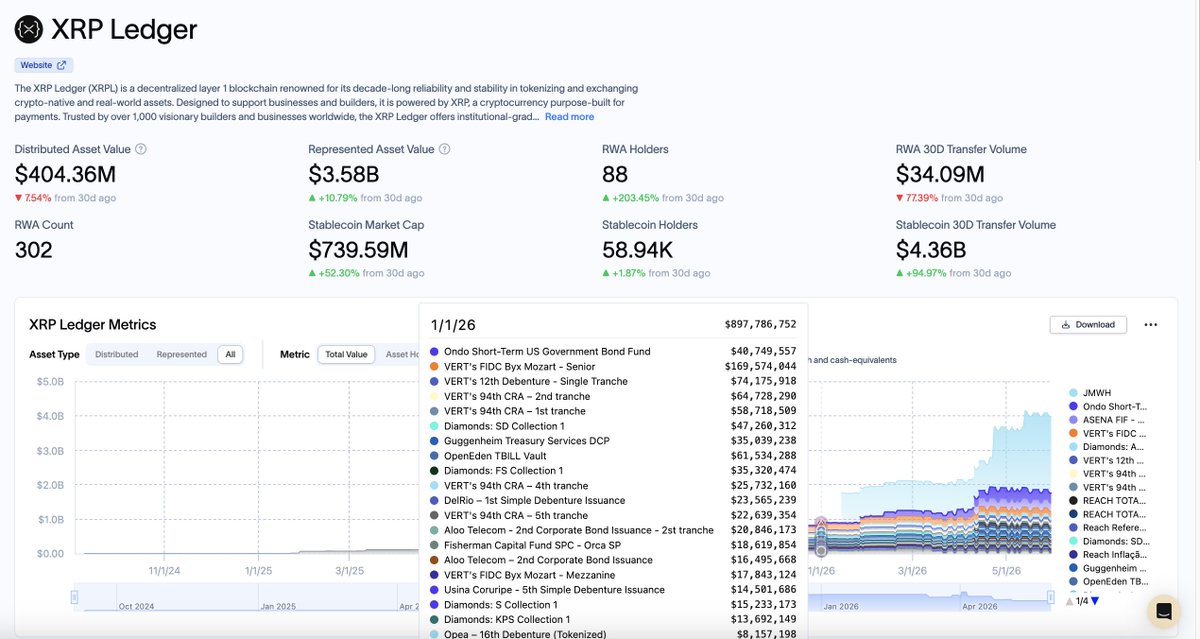Click the $34.09M RWA transfer volume
This screenshot has width=1200, height=639.
pyautogui.click(x=940, y=174)
